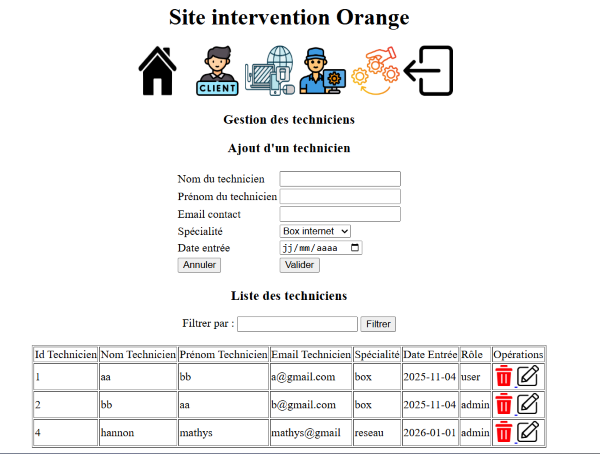
Task: Click the Ajout d'un technicien heading
Action: [x=289, y=148]
